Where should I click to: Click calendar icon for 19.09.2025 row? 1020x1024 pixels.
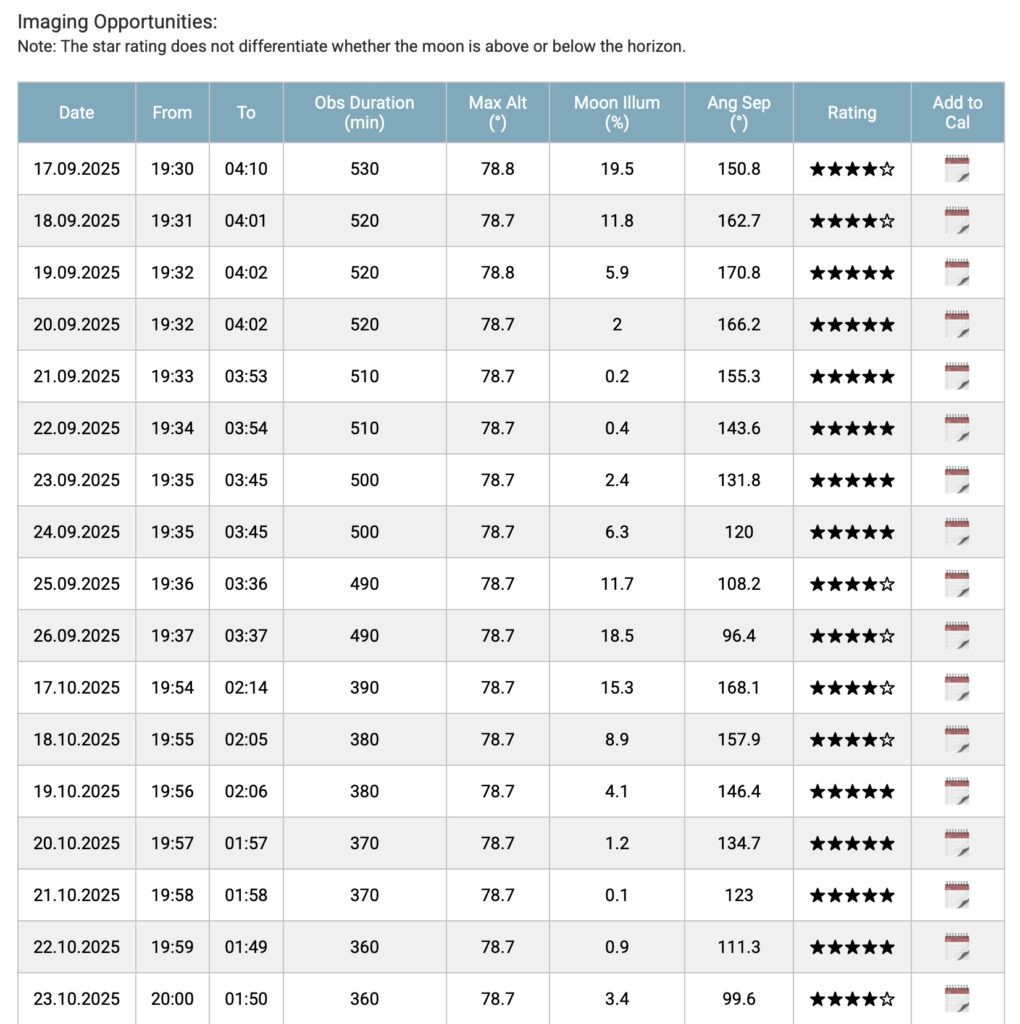957,273
